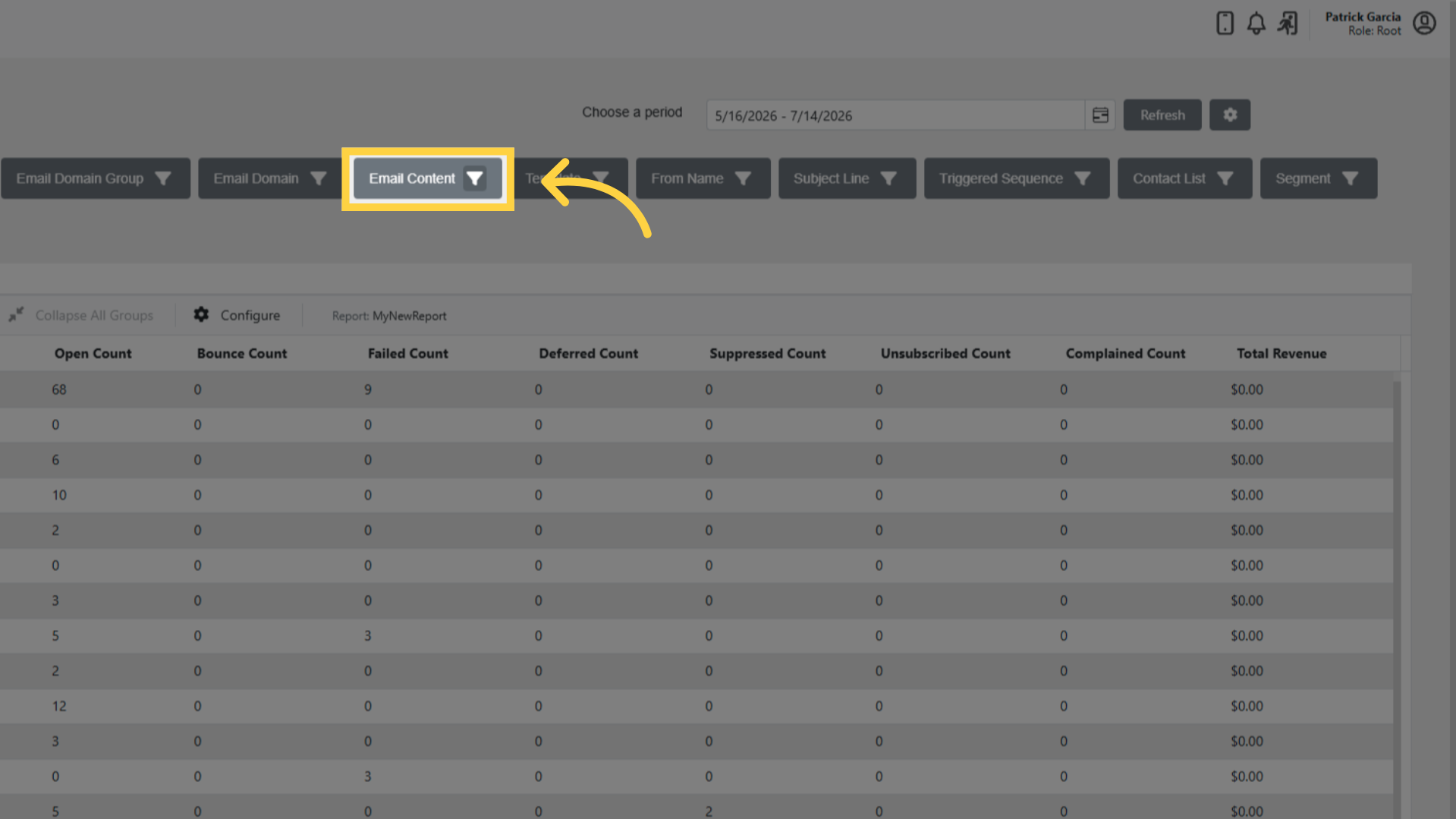Click the Open Count value 10
Screen dimensions: 1456x819
pos(59,495)
